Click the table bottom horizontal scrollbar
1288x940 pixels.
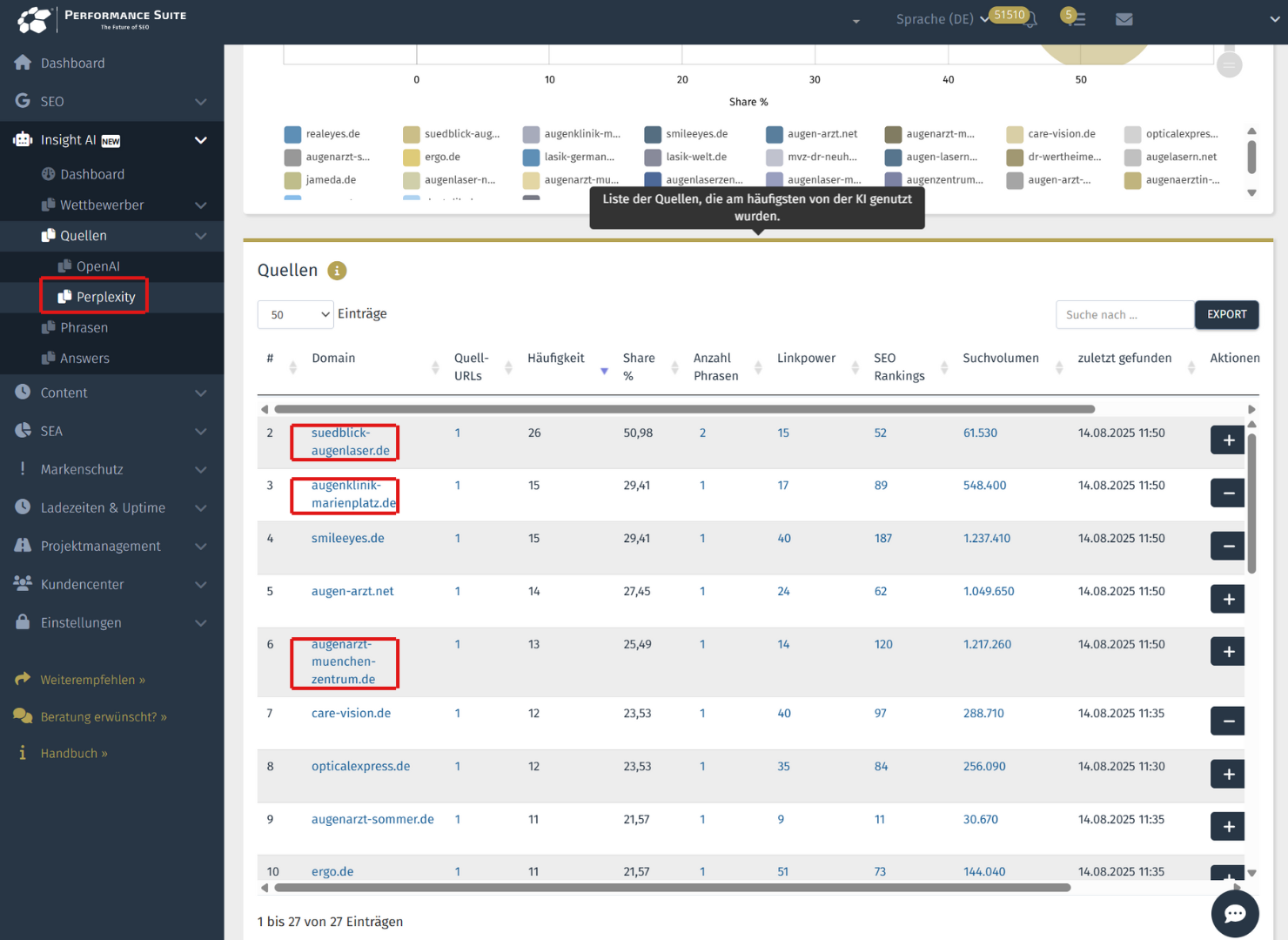pos(673,888)
